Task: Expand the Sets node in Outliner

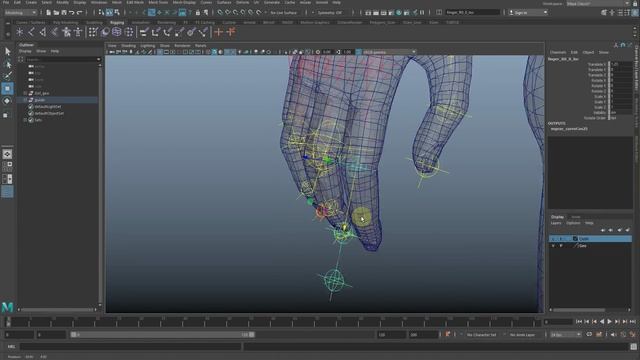Action: [x=25, y=120]
